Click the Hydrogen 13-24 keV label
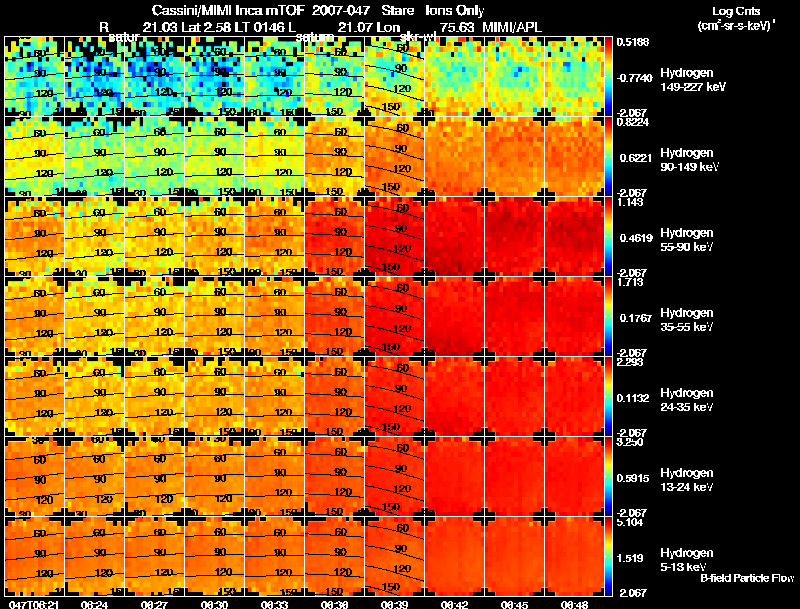The height and width of the screenshot is (609, 800). coord(686,480)
